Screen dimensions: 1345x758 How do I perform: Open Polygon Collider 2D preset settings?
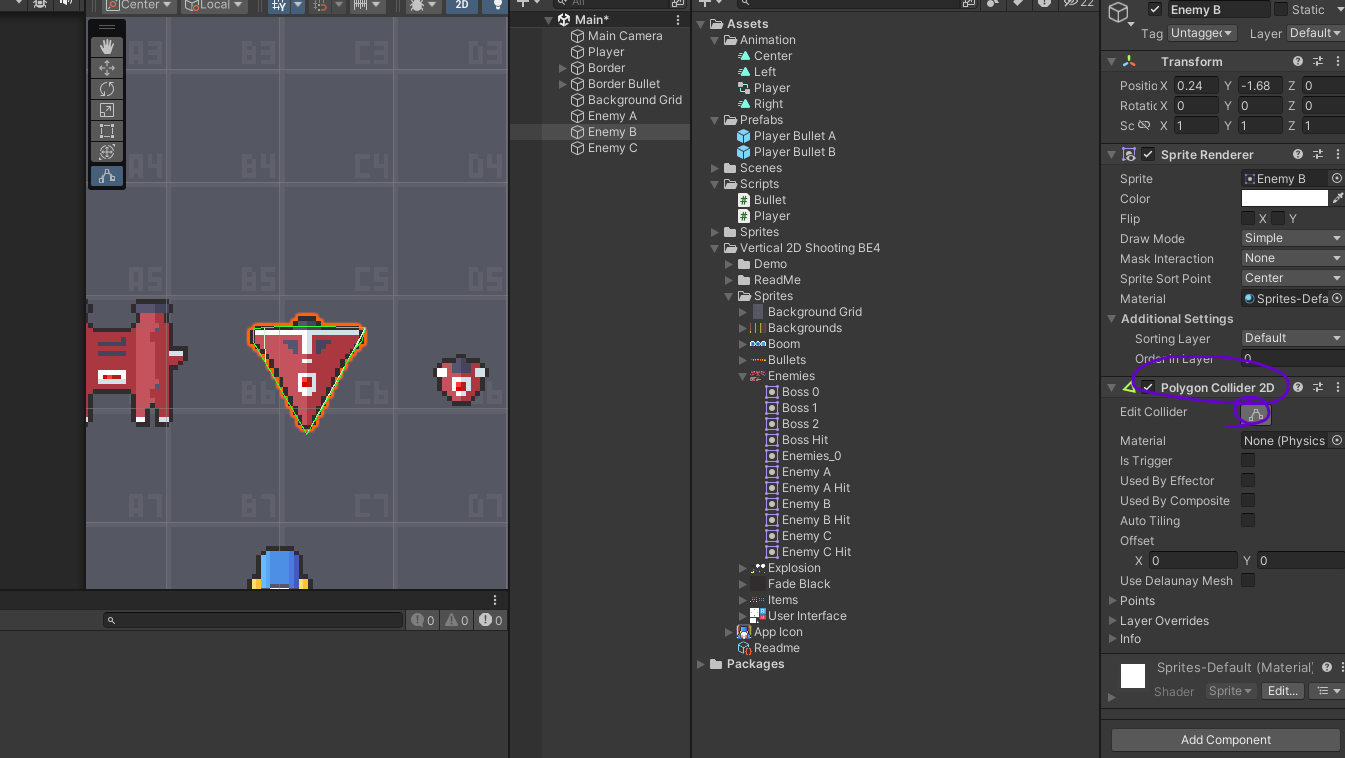point(1318,388)
